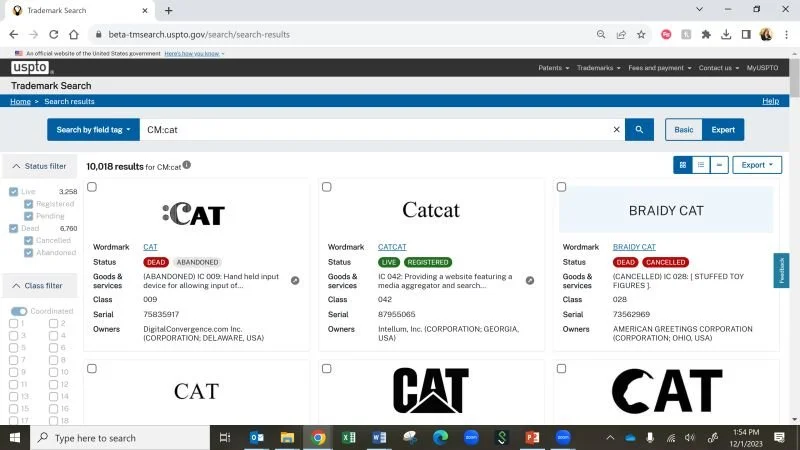Switch to Basic search mode

[x=684, y=130]
